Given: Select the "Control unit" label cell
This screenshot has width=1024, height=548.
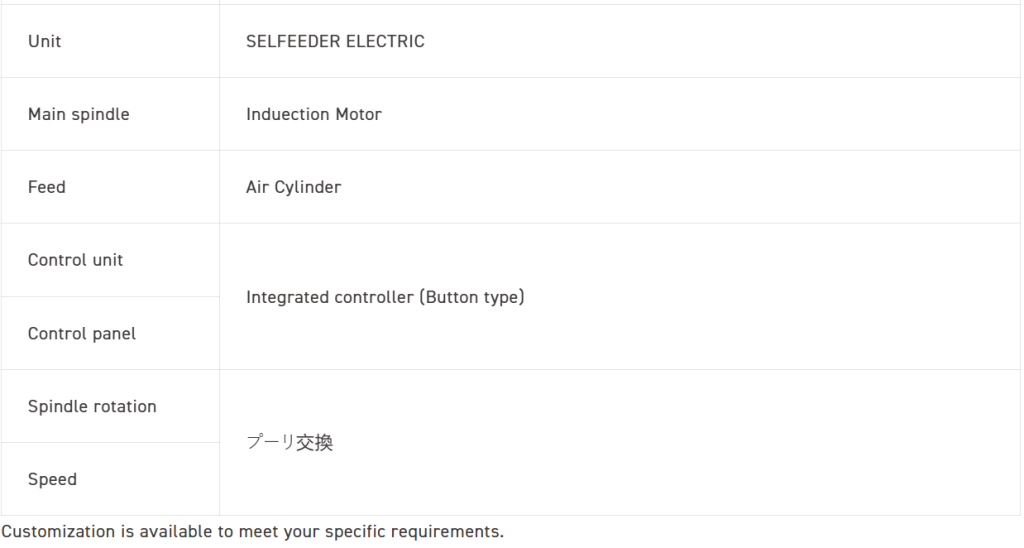Looking at the screenshot, I should pos(75,260).
